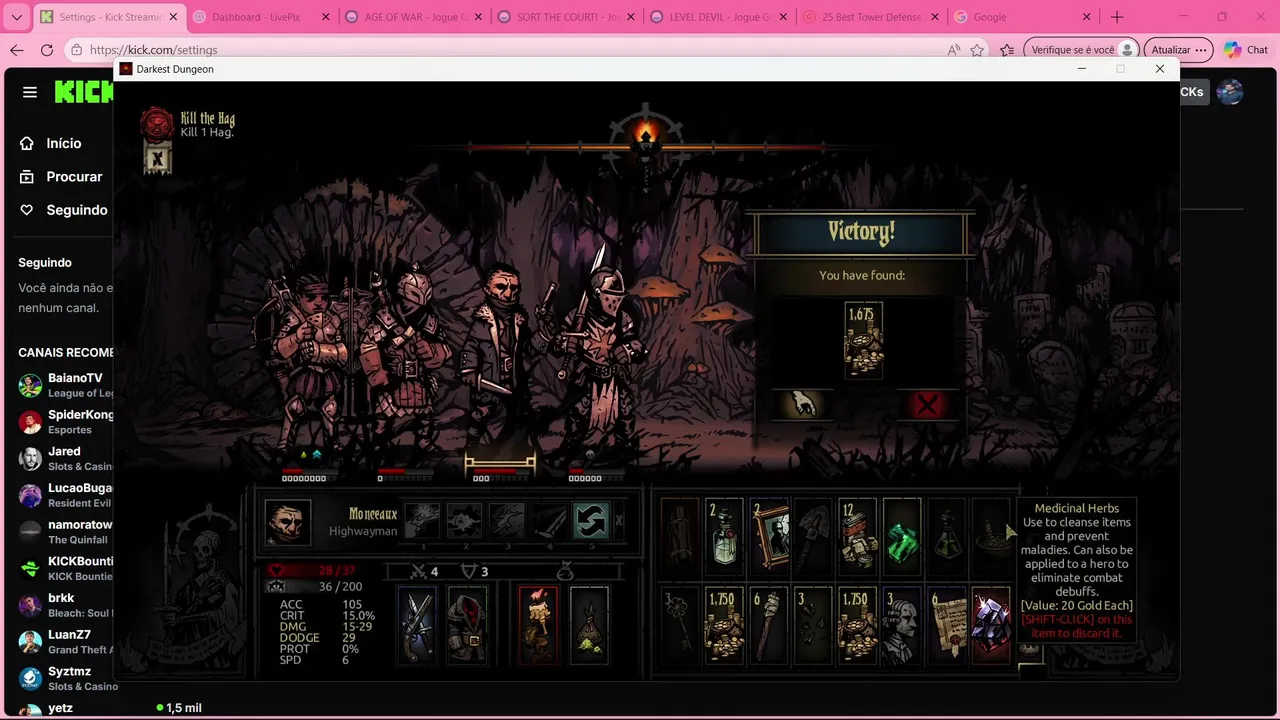Switch to 25 Best Tower Defense tab
1280x720 pixels.
872,17
